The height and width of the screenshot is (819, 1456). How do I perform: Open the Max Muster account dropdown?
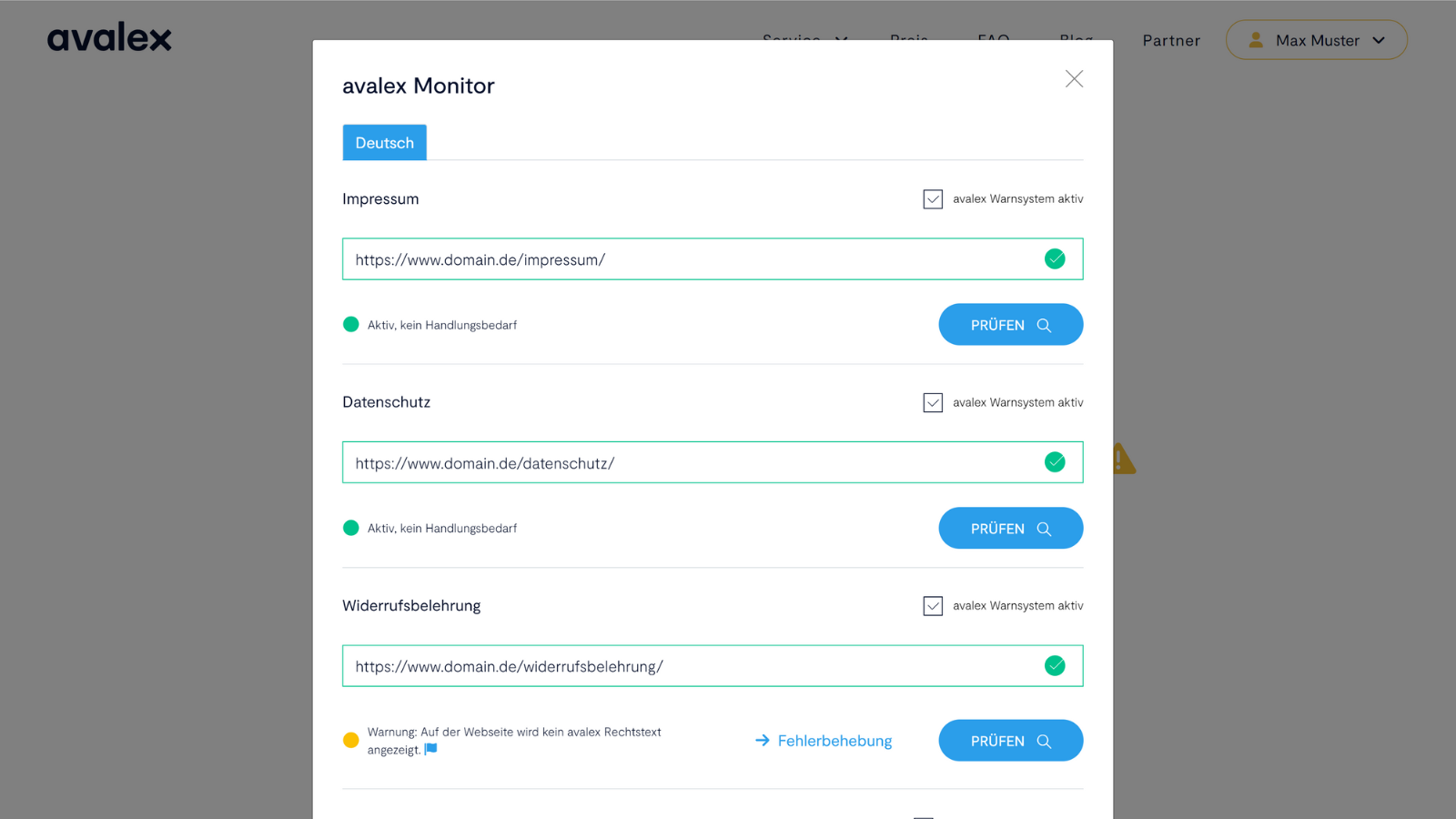pyautogui.click(x=1316, y=40)
